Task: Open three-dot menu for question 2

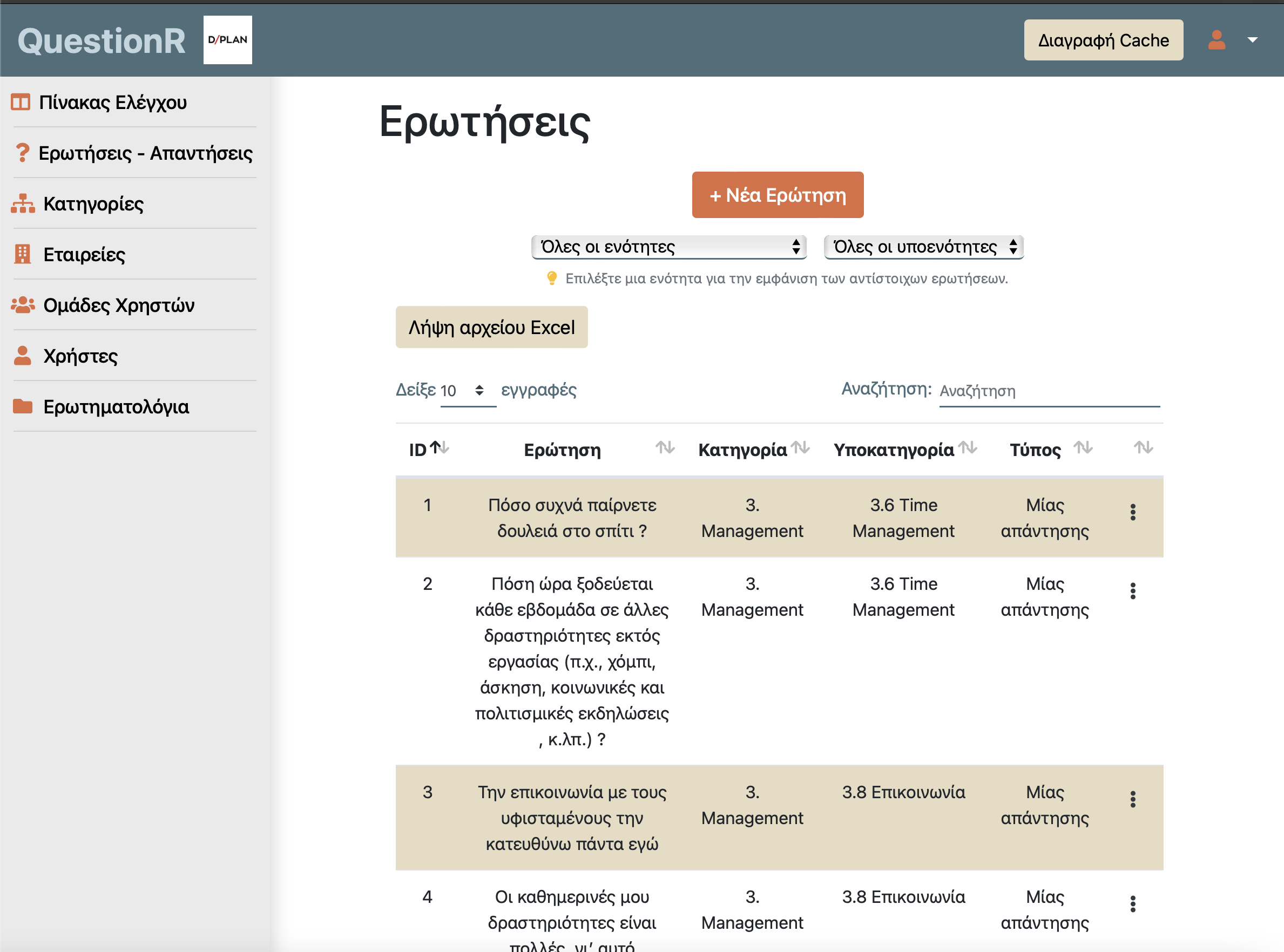Action: pos(1133,590)
